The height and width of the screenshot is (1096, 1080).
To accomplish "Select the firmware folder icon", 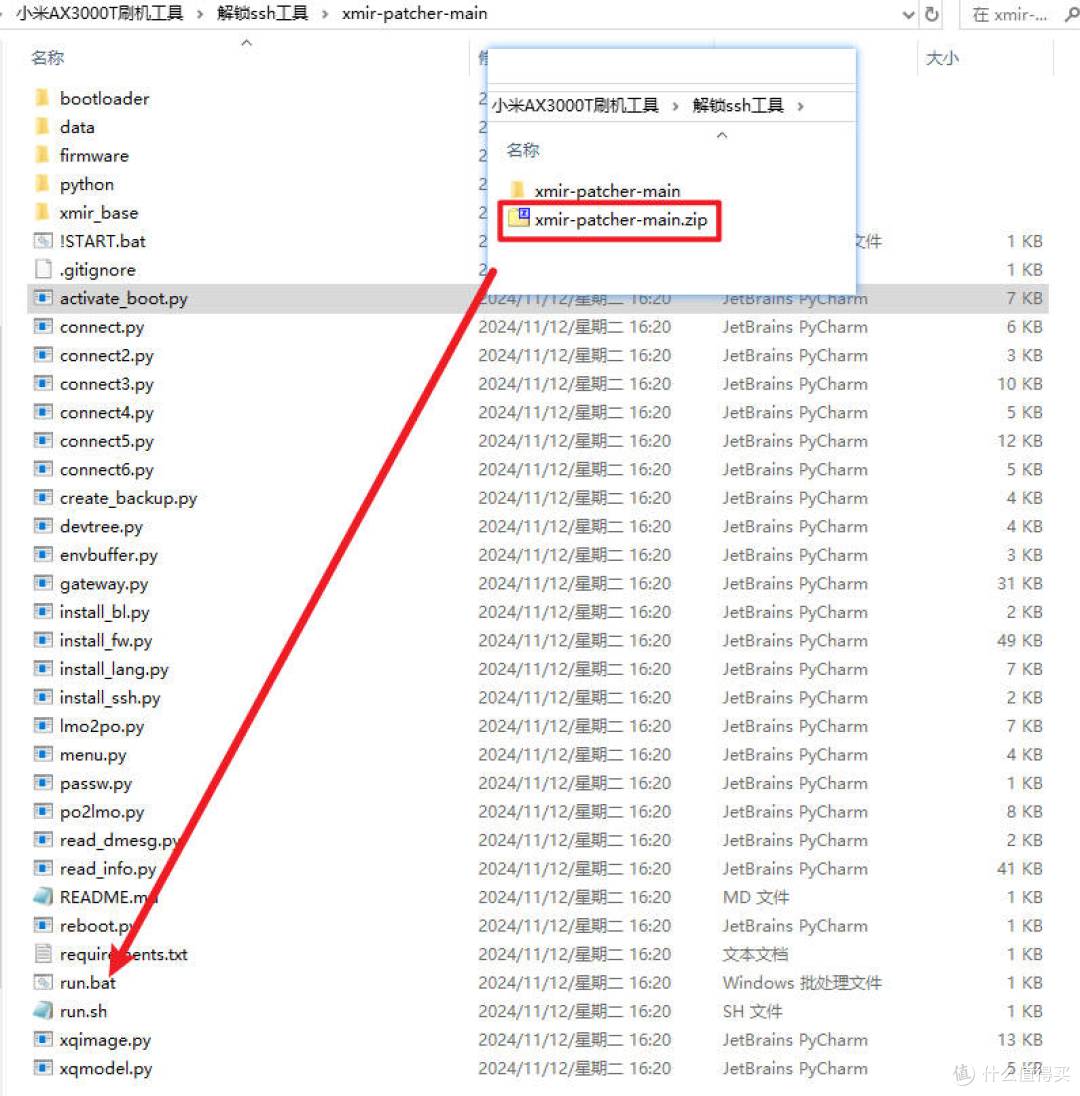I will pyautogui.click(x=43, y=155).
